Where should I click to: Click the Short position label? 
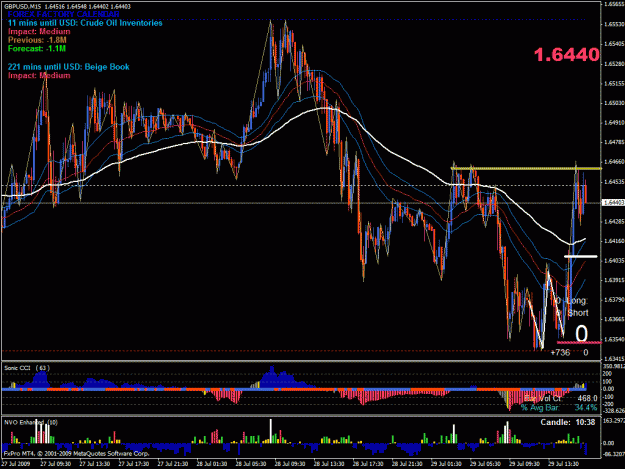point(578,313)
